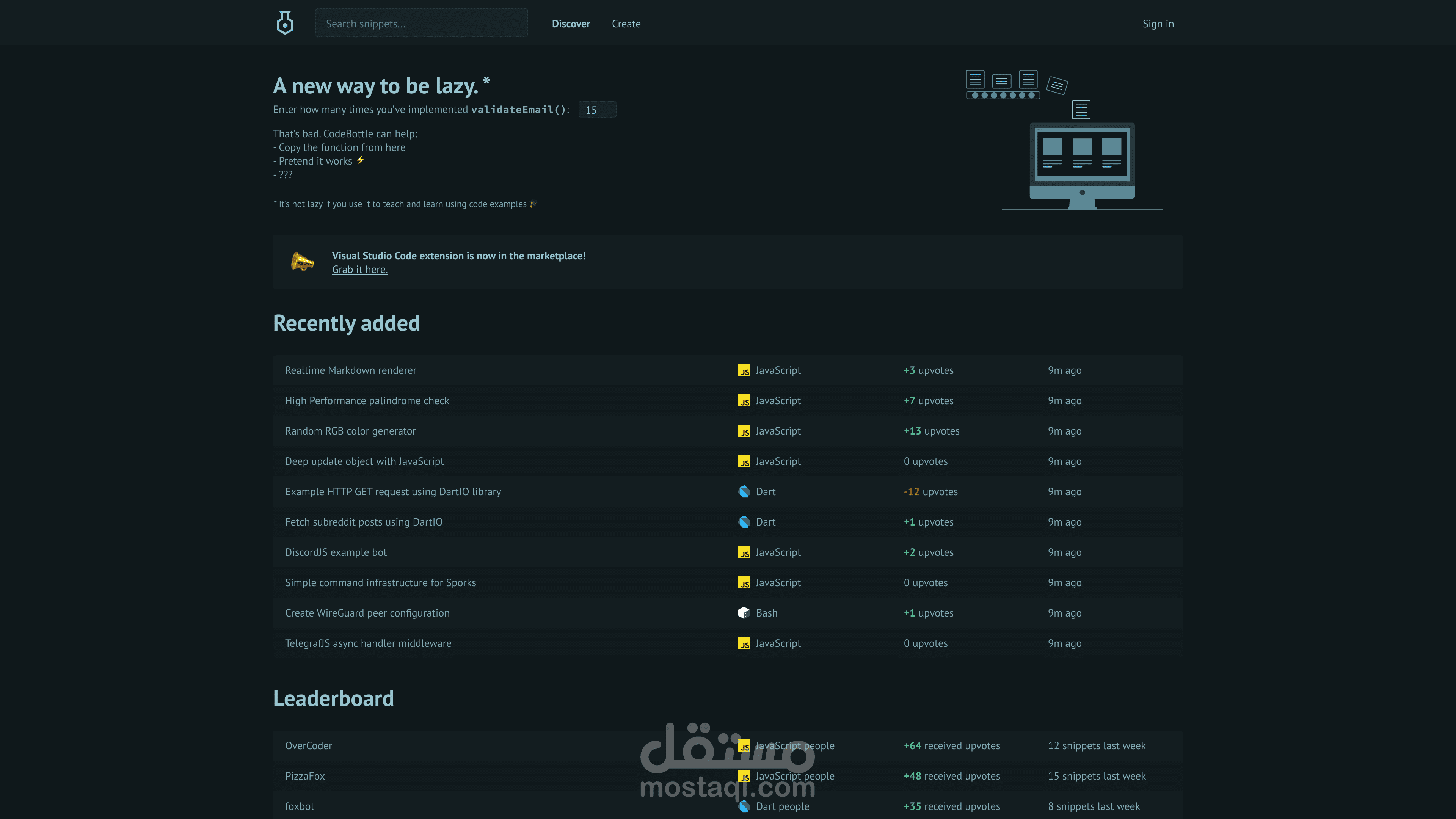Click the JavaScript icon next to DiscordJS example bot
Viewport: 1456px width, 819px height.
pyautogui.click(x=744, y=552)
